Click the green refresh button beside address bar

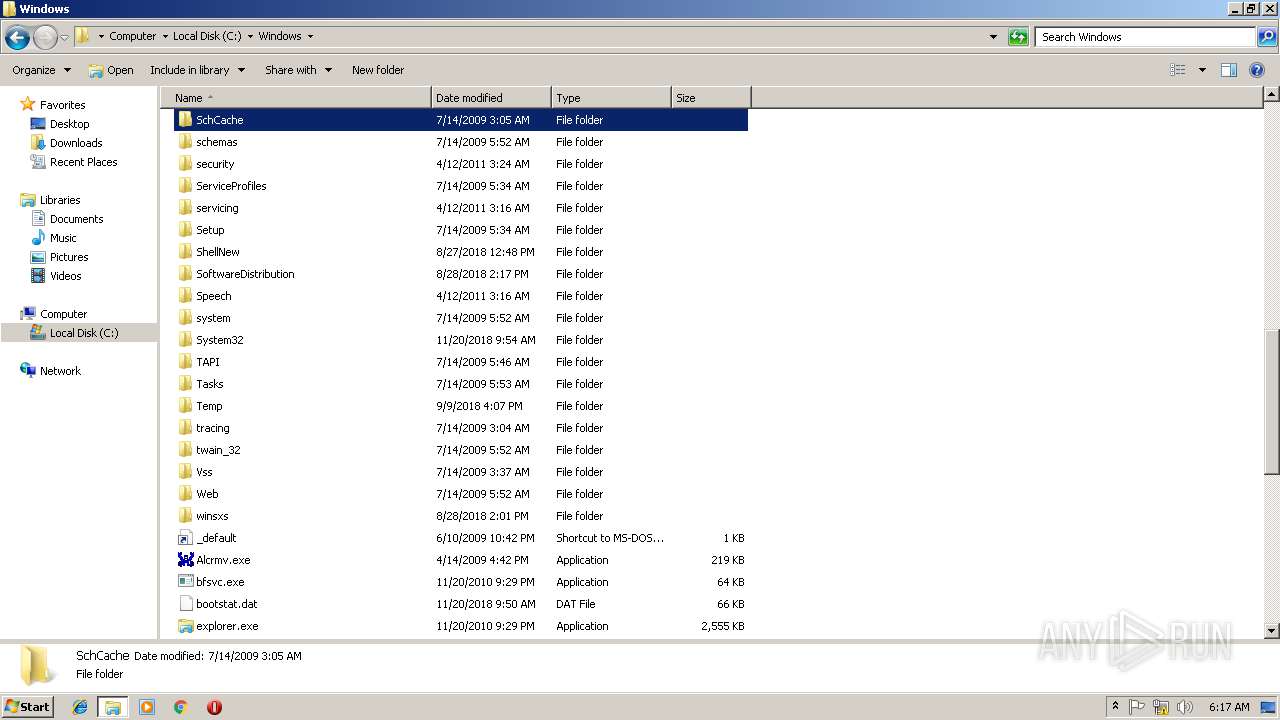coord(1018,37)
